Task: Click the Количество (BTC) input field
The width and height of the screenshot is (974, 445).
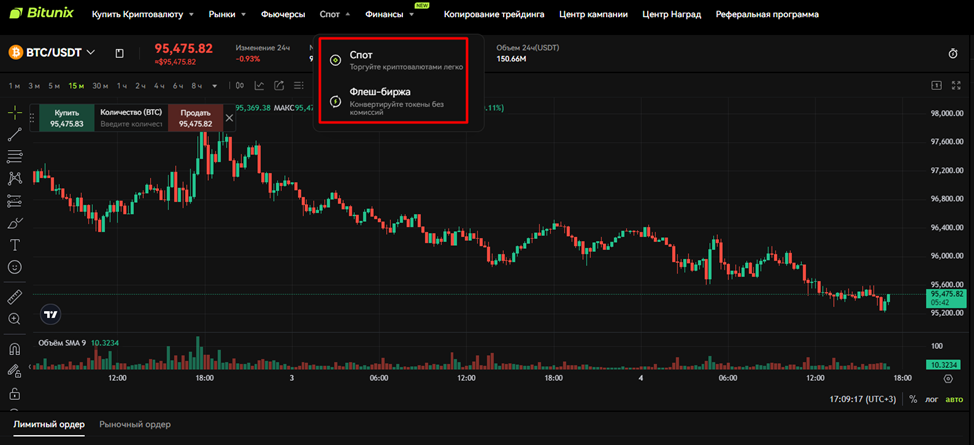Action: 131,124
